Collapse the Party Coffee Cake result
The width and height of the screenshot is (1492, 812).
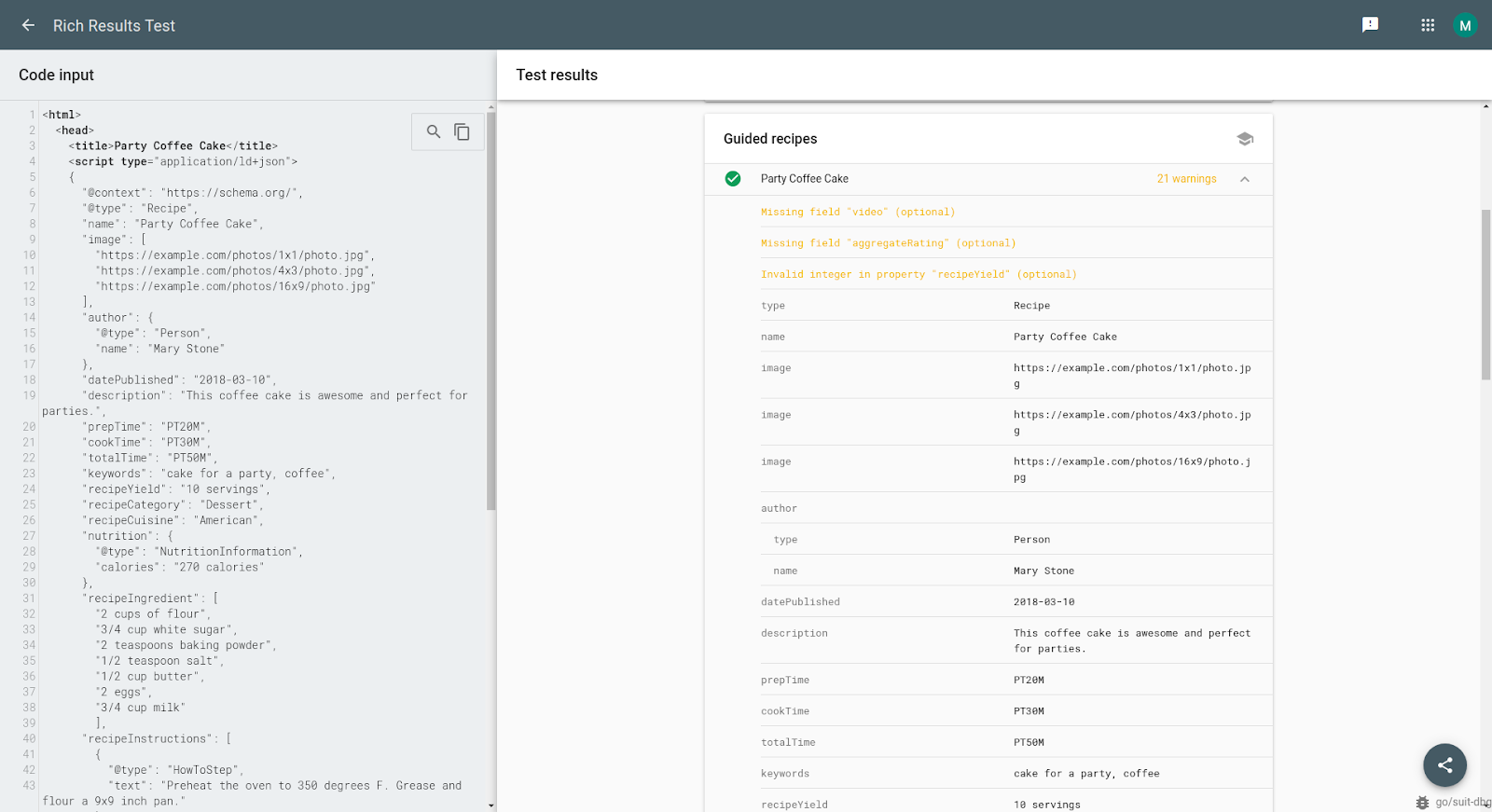pos(1244,179)
